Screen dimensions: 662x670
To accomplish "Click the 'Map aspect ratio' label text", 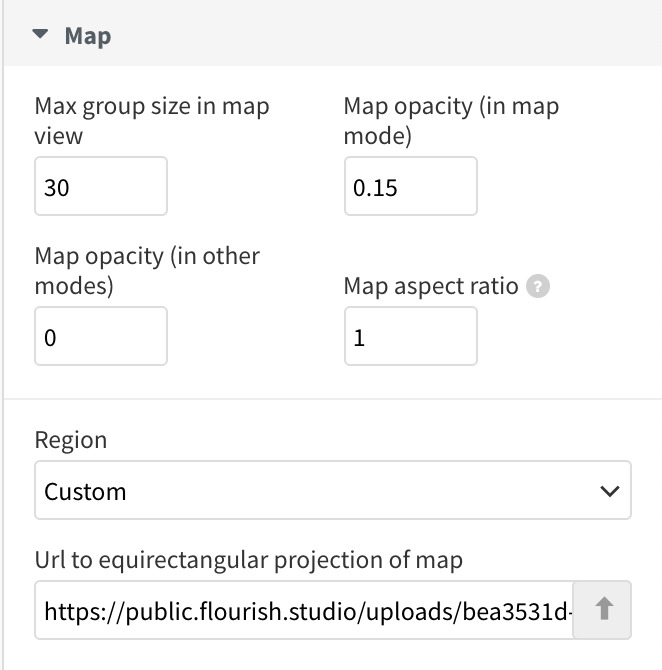I will (x=431, y=286).
